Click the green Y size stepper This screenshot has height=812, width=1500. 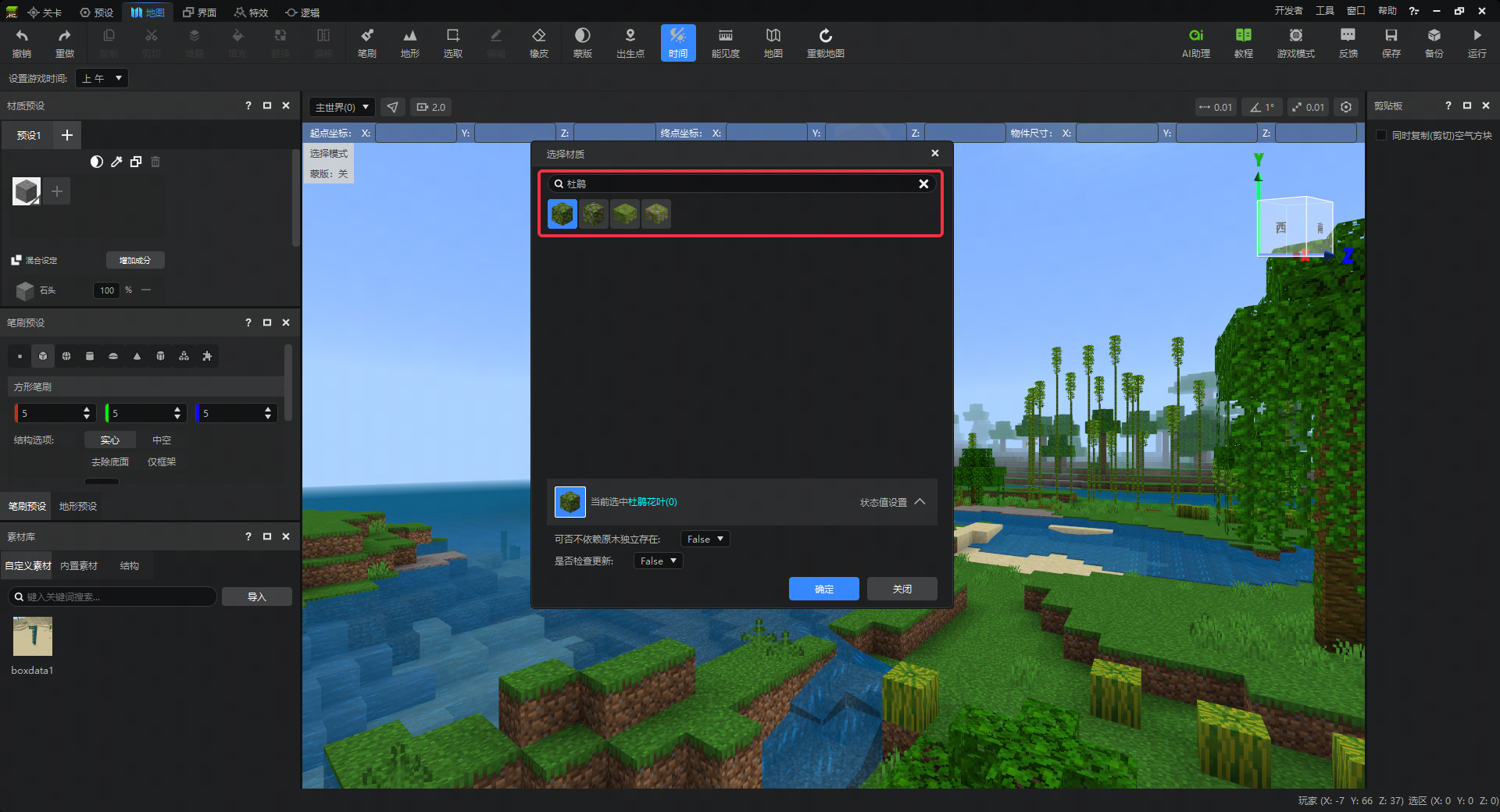click(x=177, y=413)
